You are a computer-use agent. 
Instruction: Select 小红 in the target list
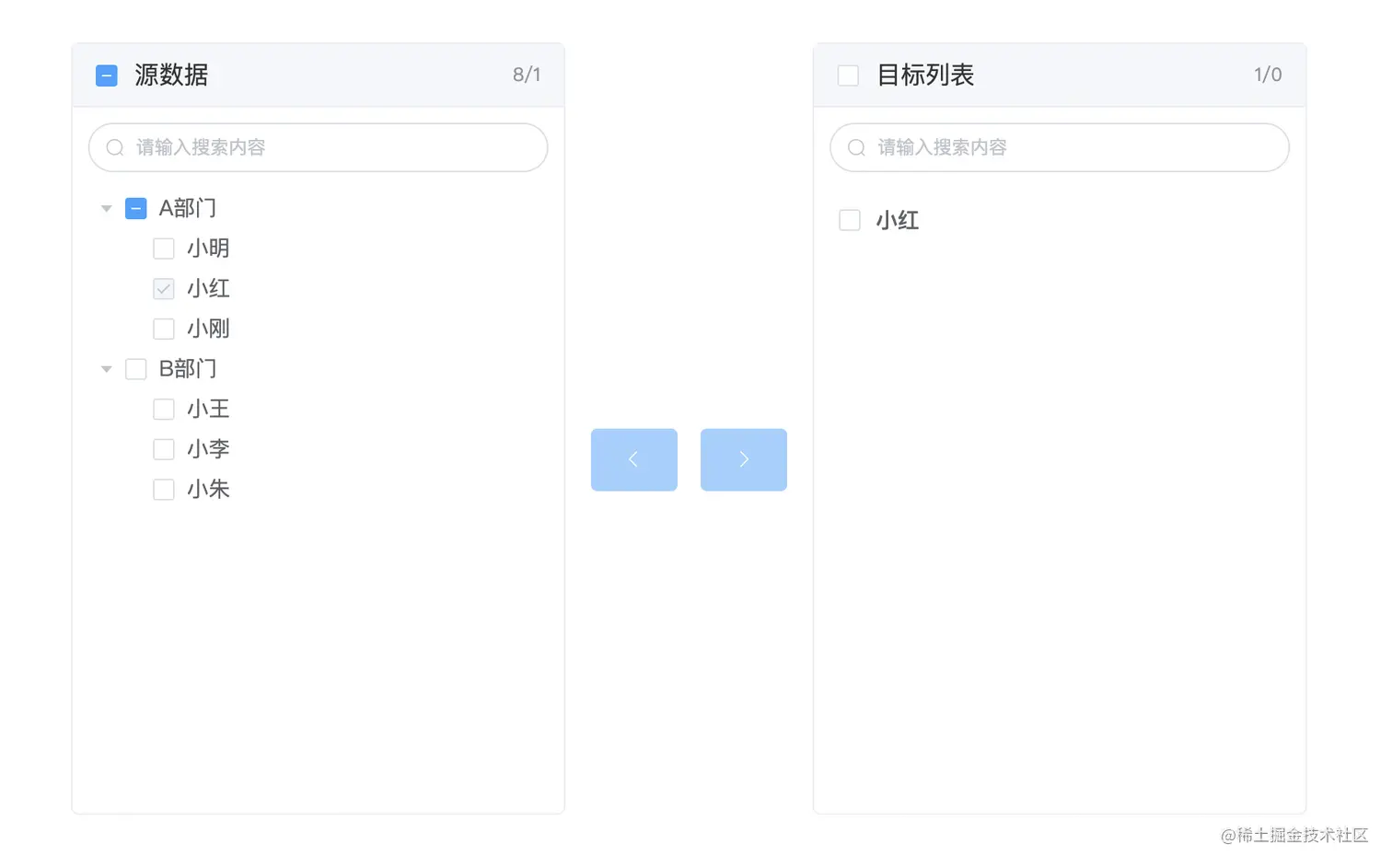[898, 220]
